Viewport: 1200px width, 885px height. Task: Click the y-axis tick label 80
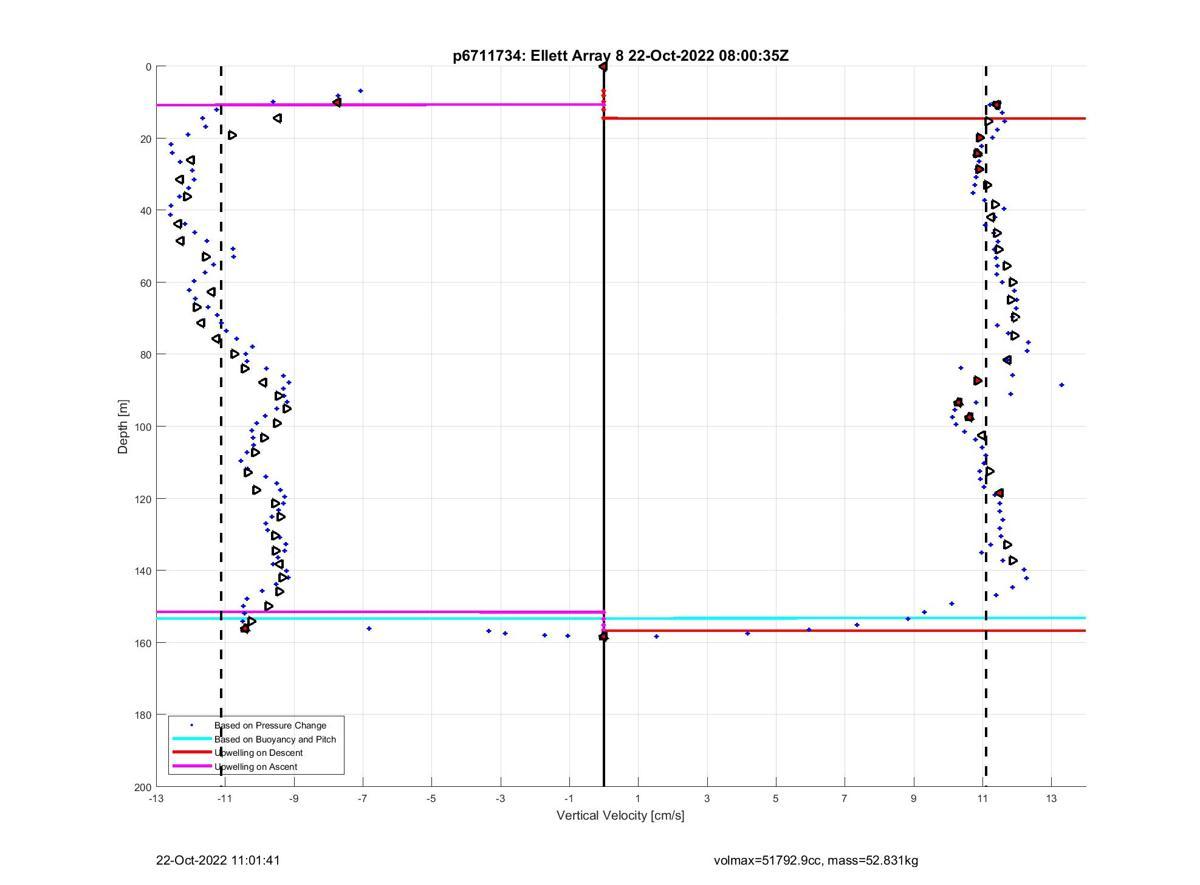[146, 355]
